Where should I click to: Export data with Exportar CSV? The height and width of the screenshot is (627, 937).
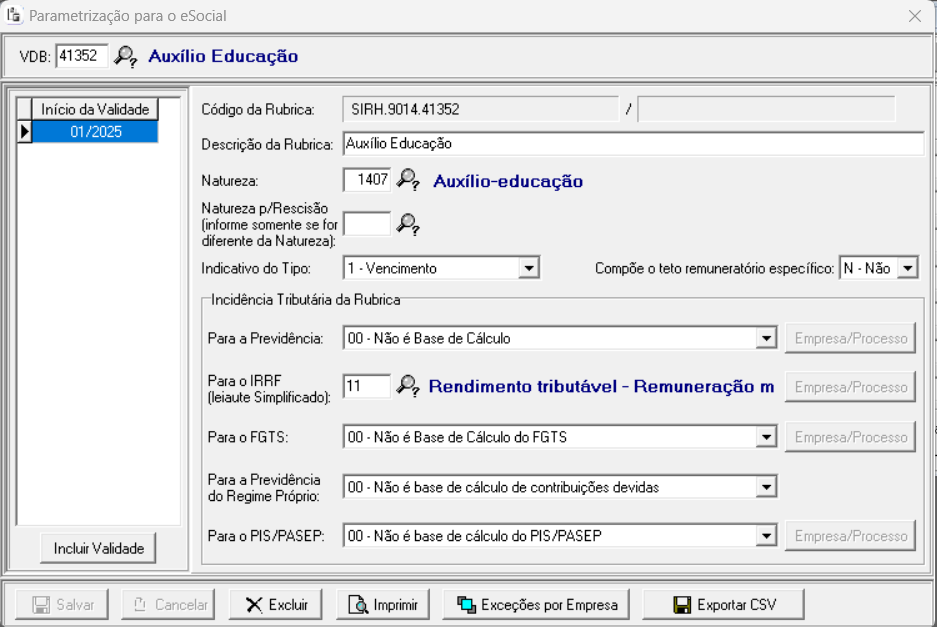pyautogui.click(x=723, y=604)
